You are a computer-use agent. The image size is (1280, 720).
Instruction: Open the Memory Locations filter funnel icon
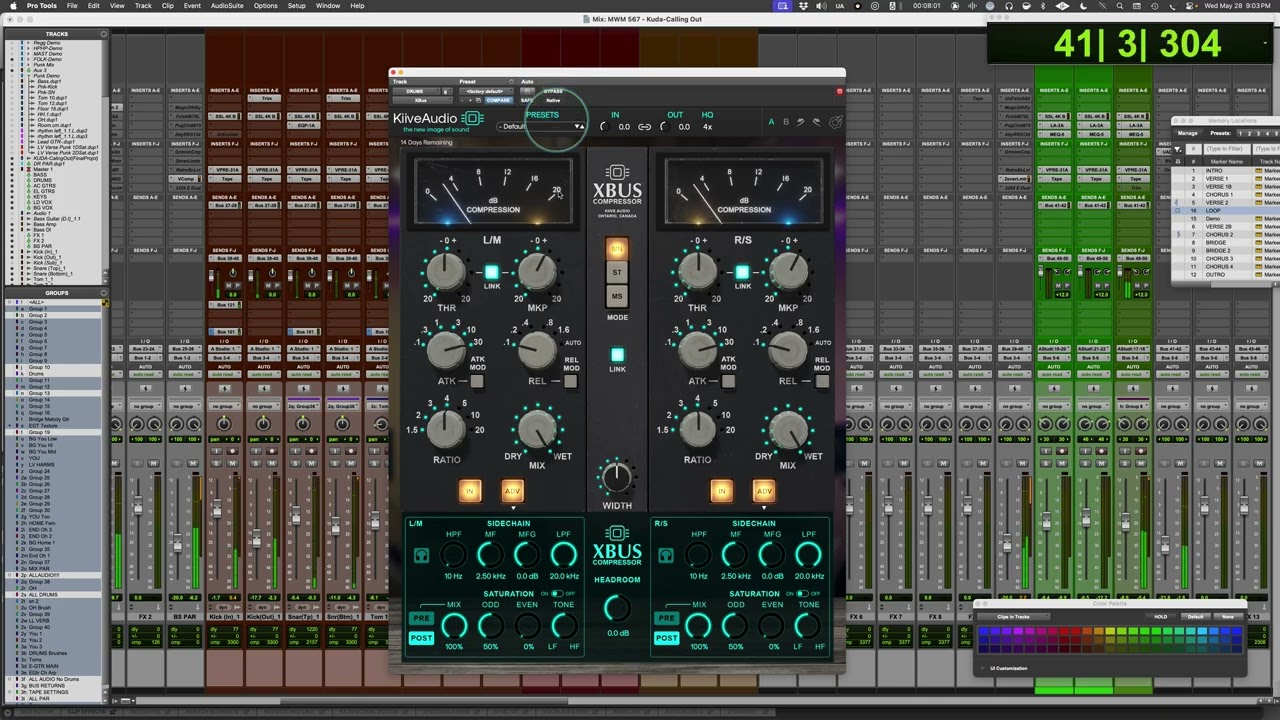point(1178,148)
